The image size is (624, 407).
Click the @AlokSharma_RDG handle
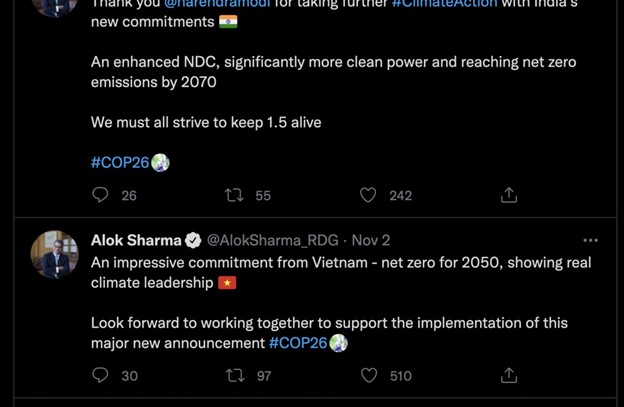(x=273, y=240)
